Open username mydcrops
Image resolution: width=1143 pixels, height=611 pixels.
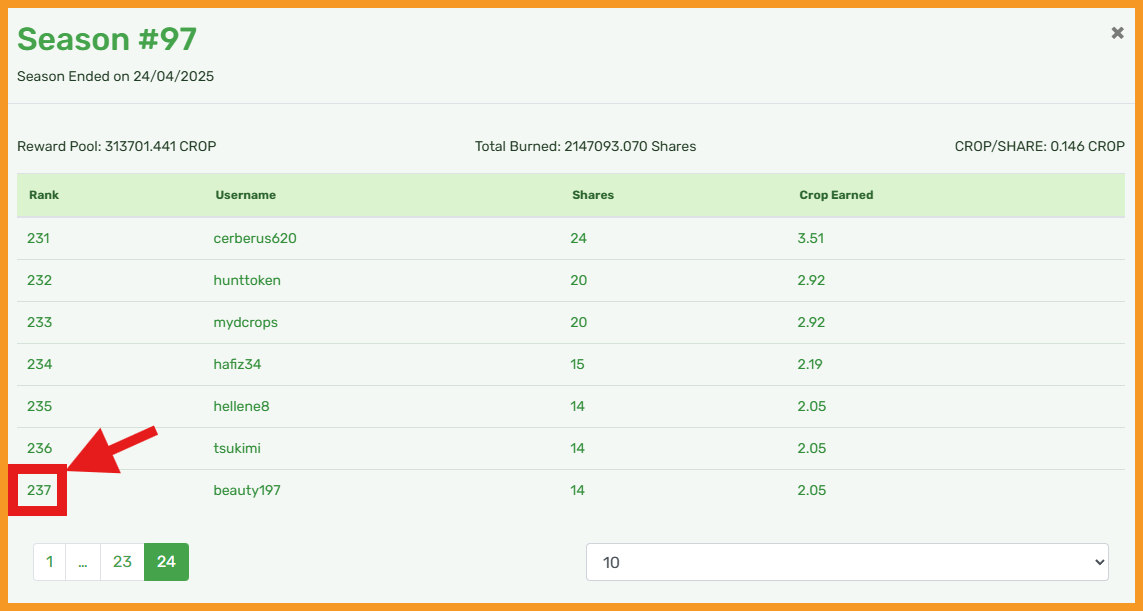(x=246, y=322)
